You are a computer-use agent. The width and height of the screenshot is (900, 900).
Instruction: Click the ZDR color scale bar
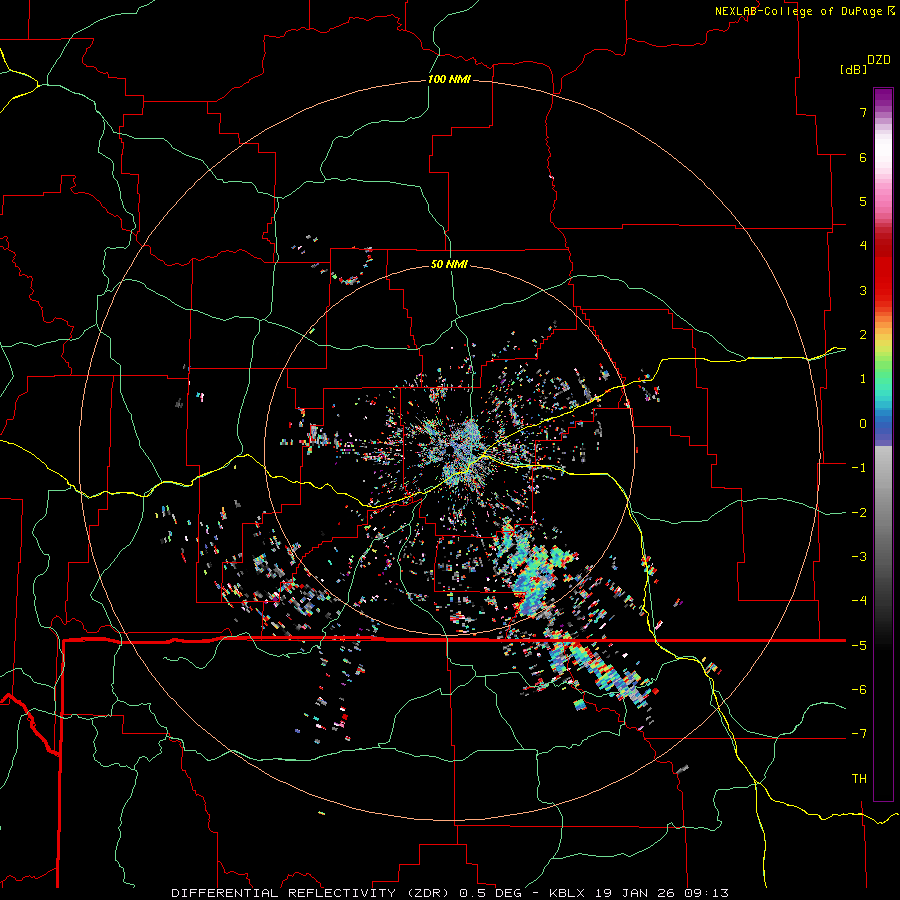[883, 444]
